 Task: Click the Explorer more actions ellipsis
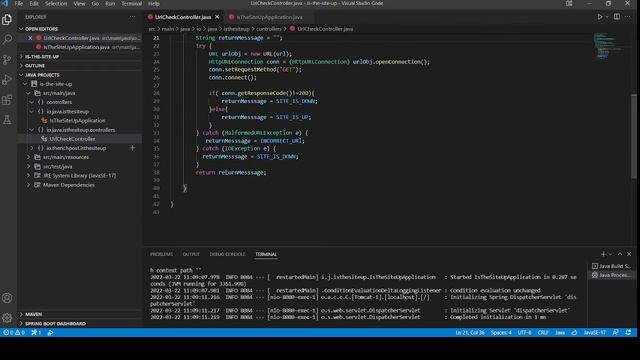click(132, 17)
